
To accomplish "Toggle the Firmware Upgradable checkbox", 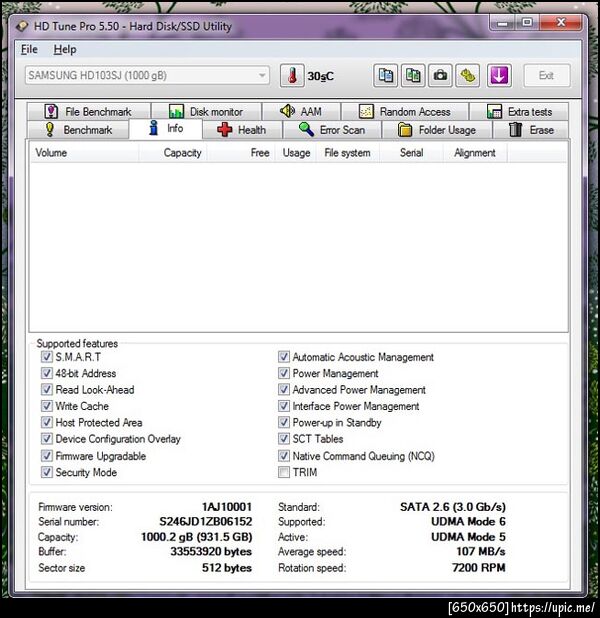I will (x=47, y=456).
